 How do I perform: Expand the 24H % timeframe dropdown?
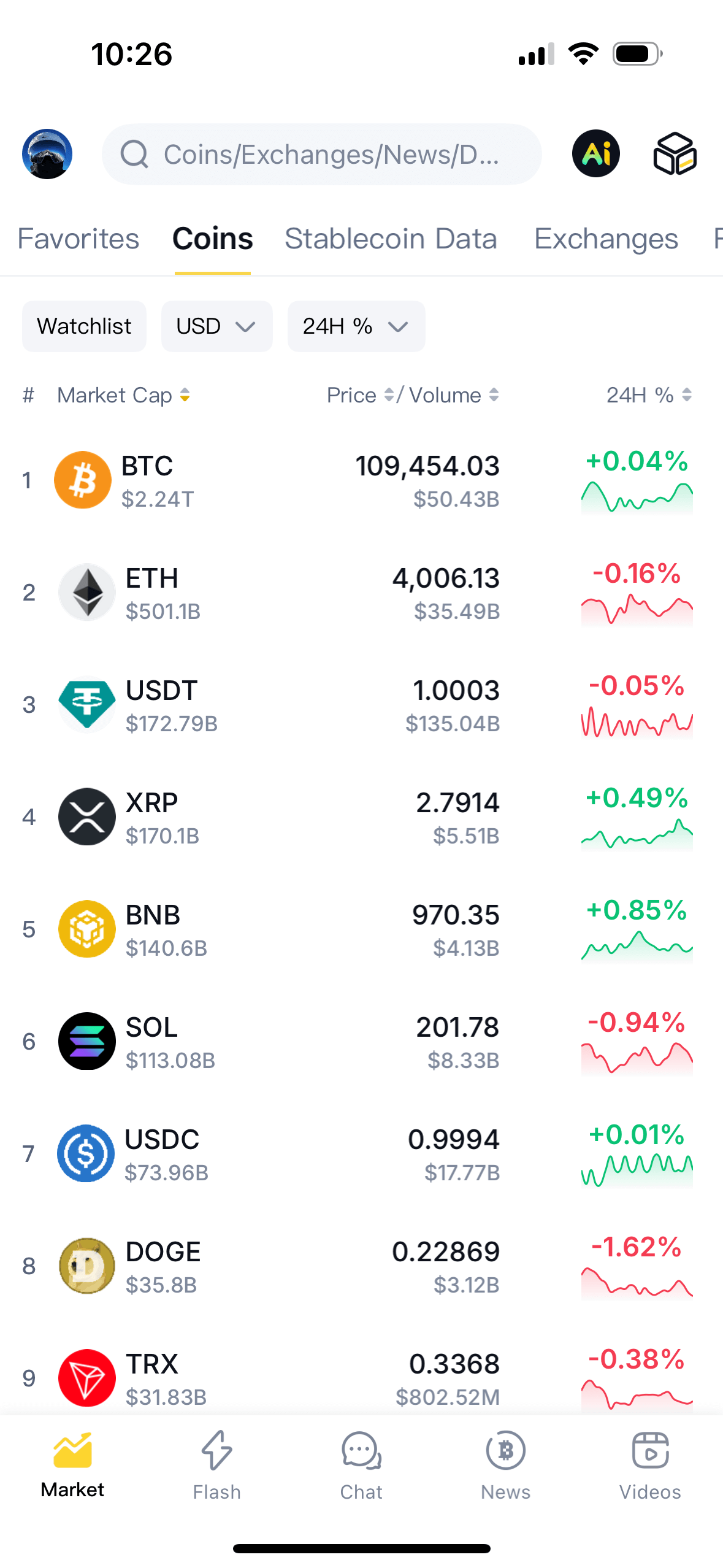(x=356, y=326)
